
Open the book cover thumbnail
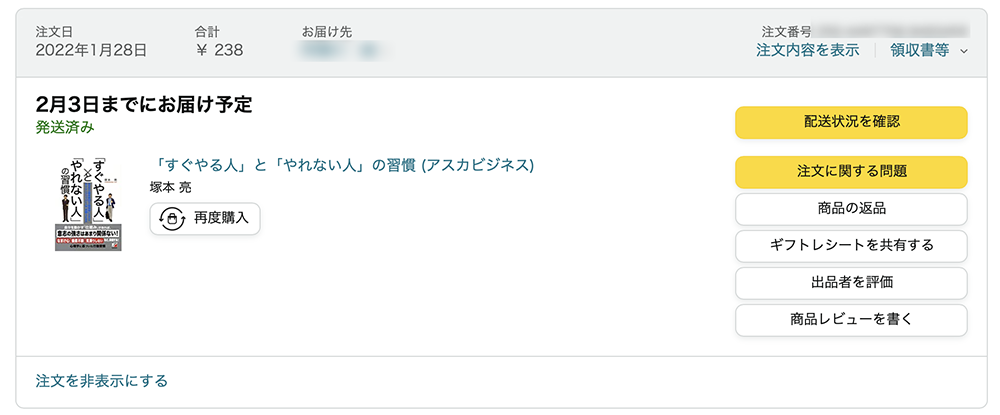point(88,203)
